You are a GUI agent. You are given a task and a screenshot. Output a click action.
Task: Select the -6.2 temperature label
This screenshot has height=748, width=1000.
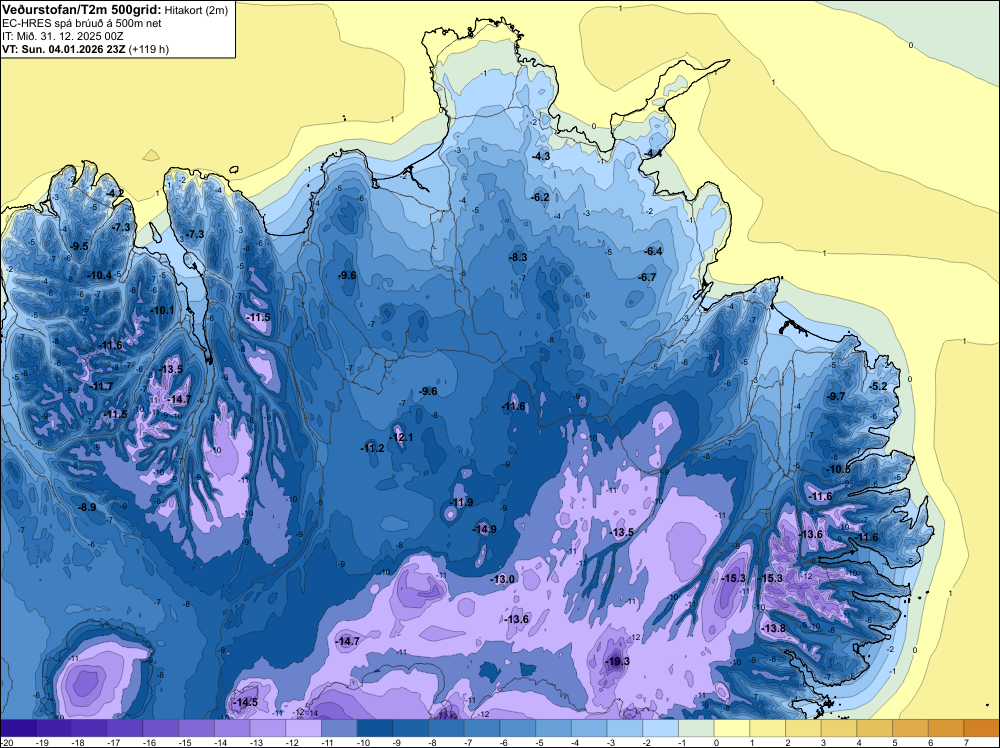pyautogui.click(x=540, y=198)
